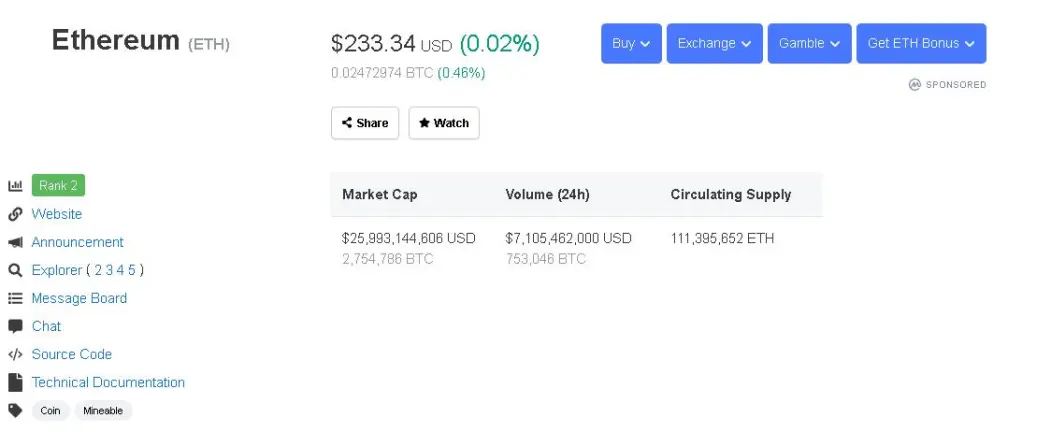Select the $25,993,144,606 USD market cap value

pyautogui.click(x=409, y=238)
